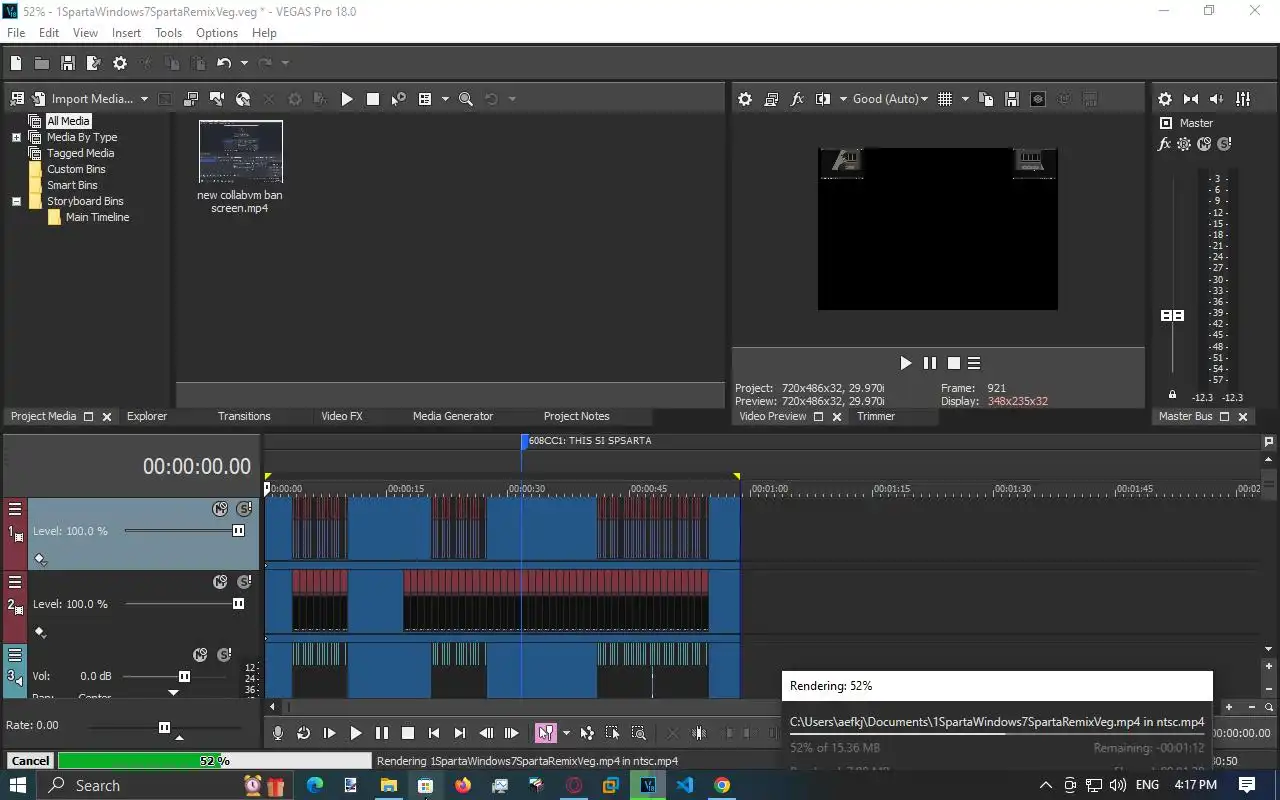1280x800 pixels.
Task: Toggle Mute on the Master bus
Action: (x=1204, y=144)
